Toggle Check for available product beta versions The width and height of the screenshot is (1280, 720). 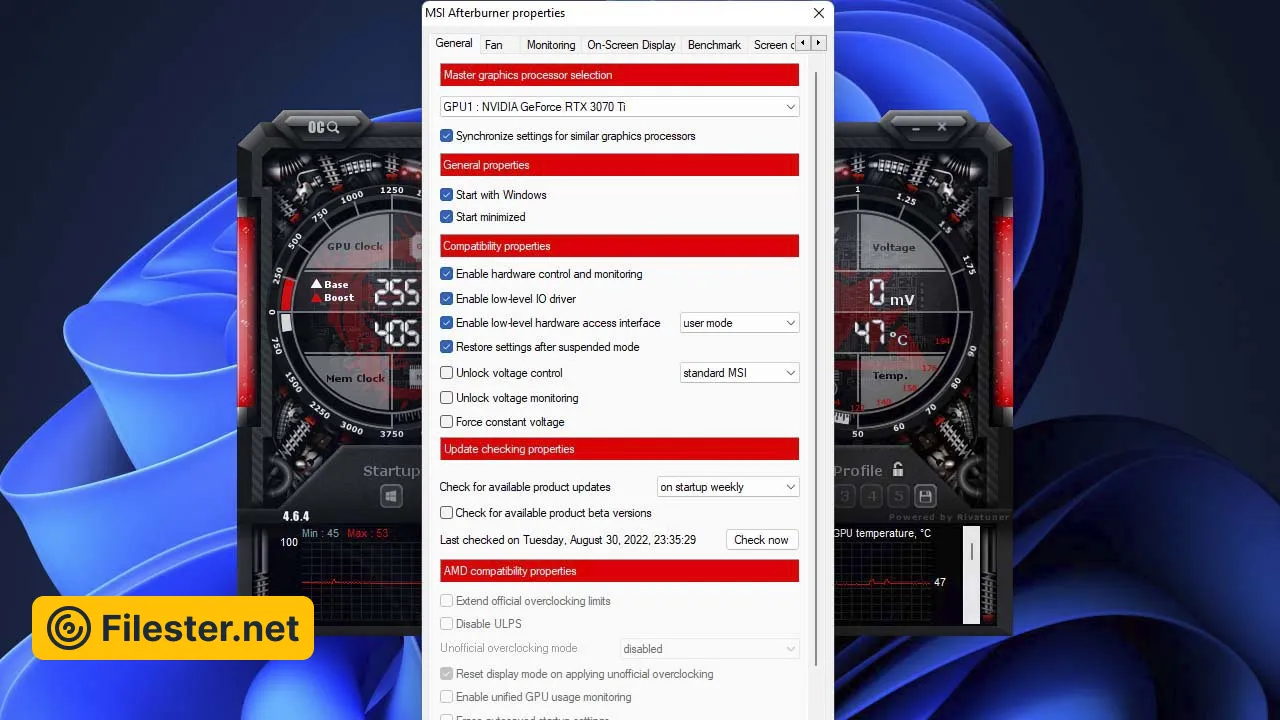[447, 513]
